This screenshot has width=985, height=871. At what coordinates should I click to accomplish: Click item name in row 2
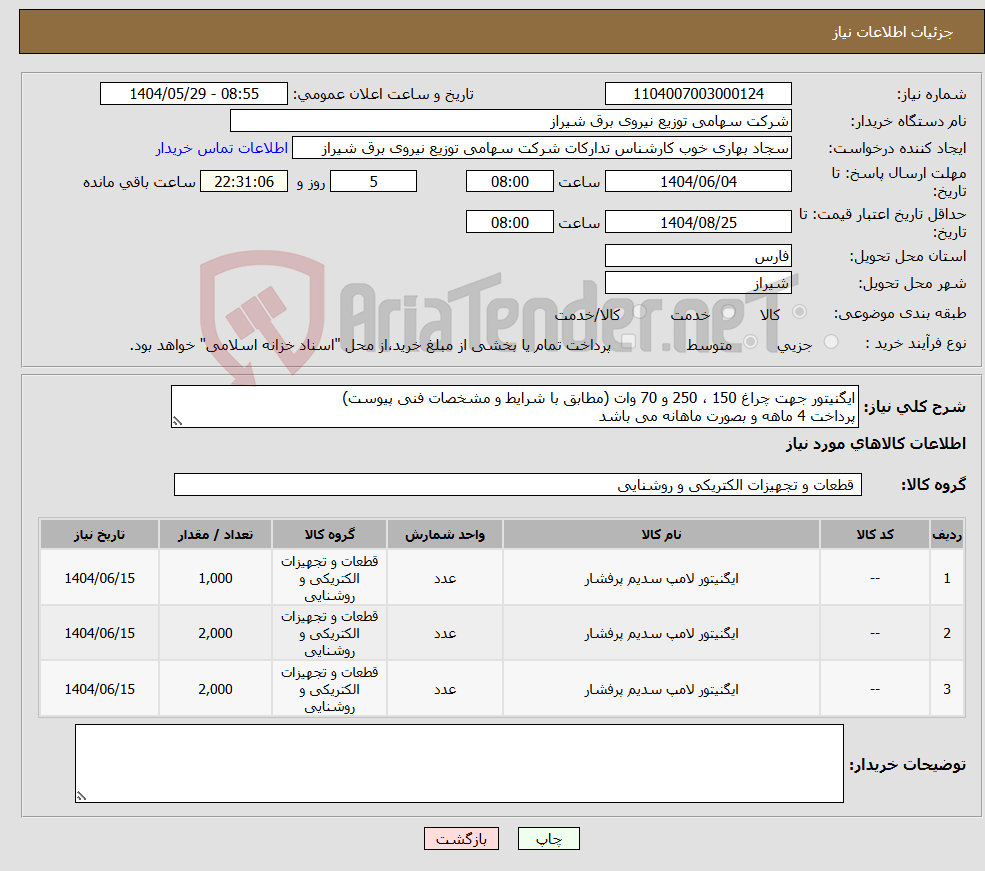pos(661,633)
